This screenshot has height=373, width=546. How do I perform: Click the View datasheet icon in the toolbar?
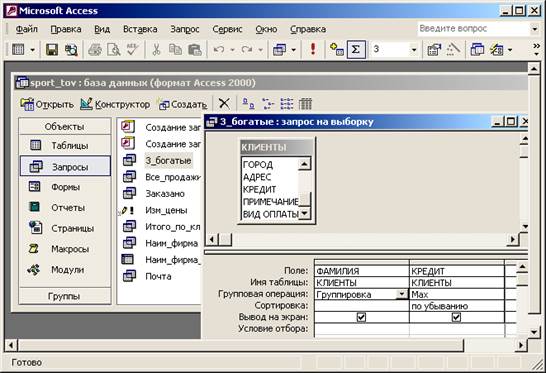click(x=18, y=50)
